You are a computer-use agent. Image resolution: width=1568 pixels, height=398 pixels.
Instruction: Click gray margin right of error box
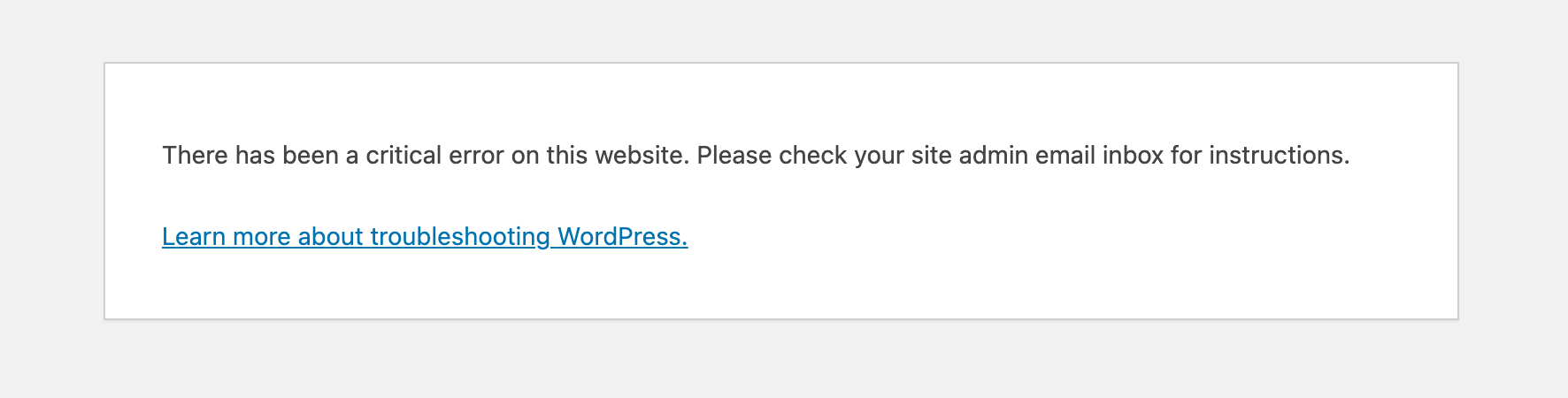click(x=1514, y=190)
